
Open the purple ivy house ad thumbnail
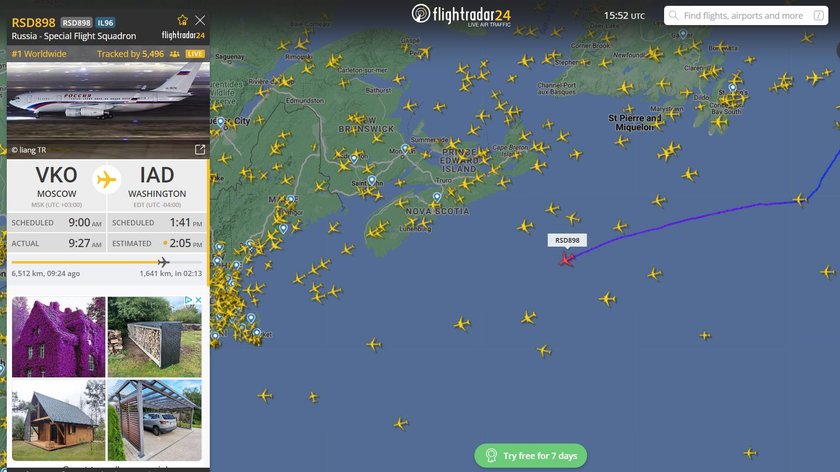[x=58, y=337]
